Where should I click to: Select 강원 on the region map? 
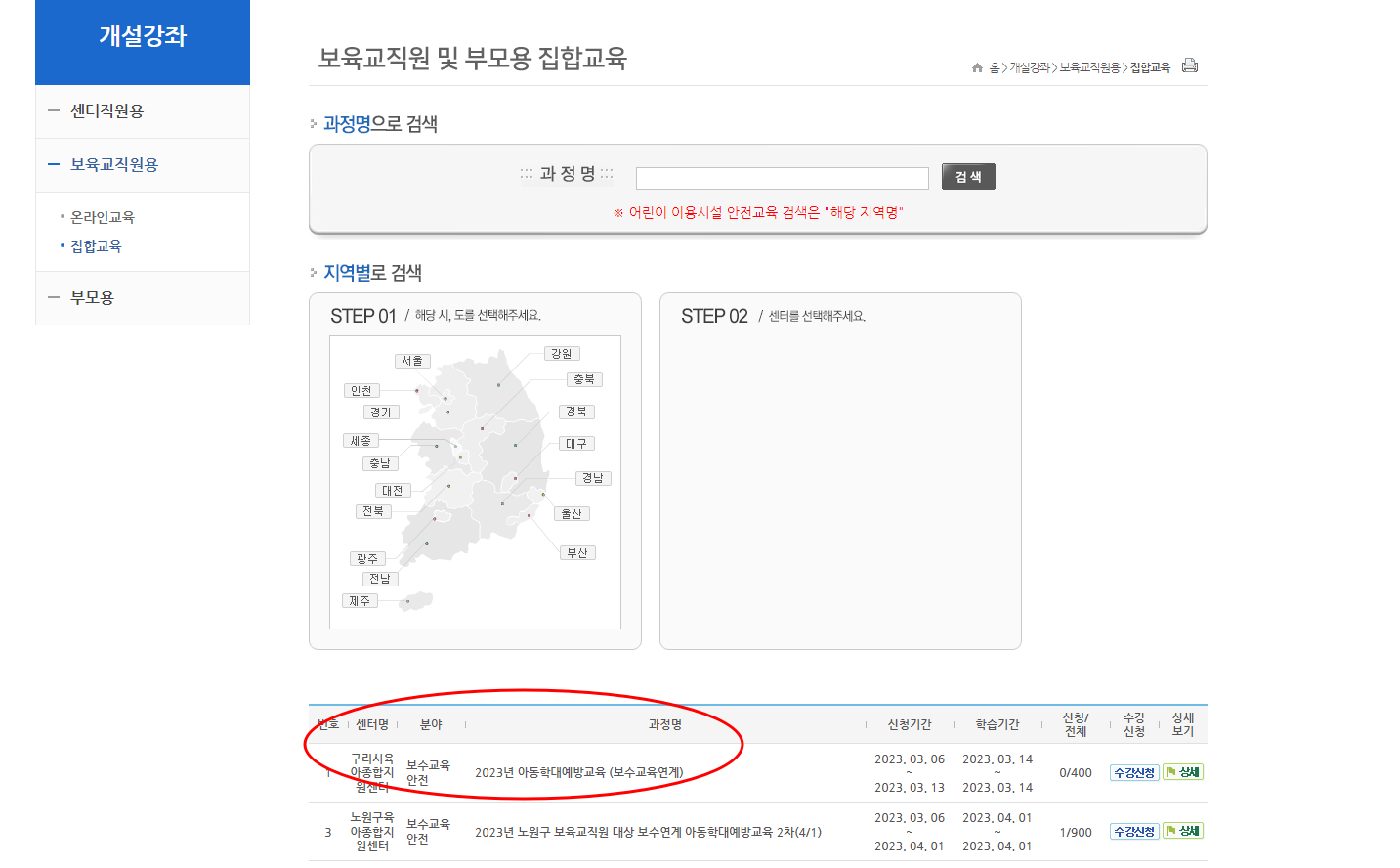(x=562, y=354)
